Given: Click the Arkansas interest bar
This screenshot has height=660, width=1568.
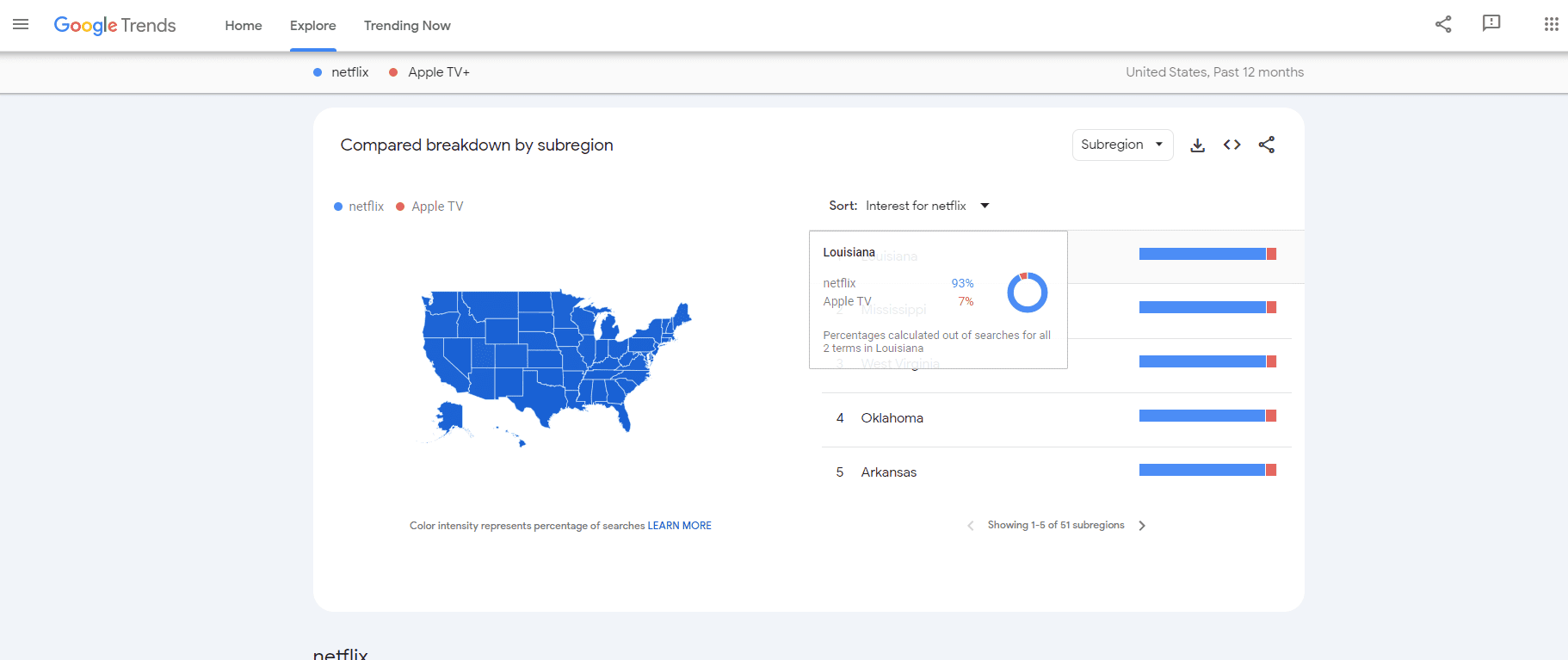Looking at the screenshot, I should (1207, 470).
